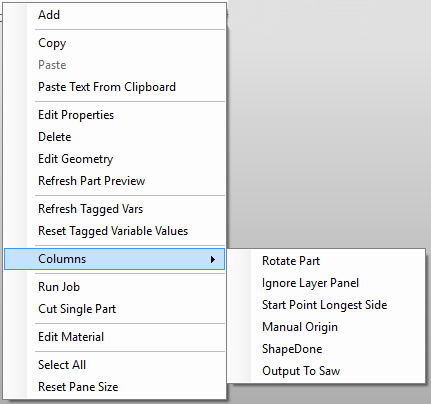Open Edit Properties
The height and width of the screenshot is (404, 431).
tap(114, 115)
